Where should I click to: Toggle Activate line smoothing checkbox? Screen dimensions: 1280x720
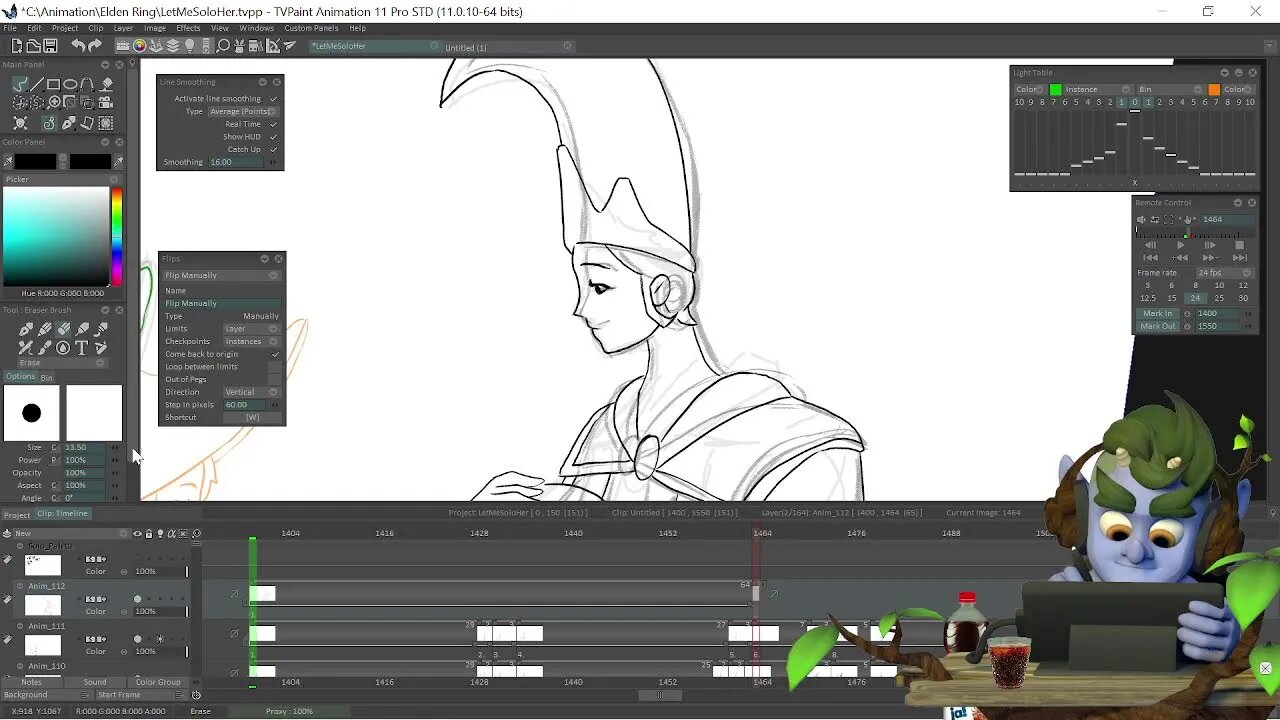(273, 99)
